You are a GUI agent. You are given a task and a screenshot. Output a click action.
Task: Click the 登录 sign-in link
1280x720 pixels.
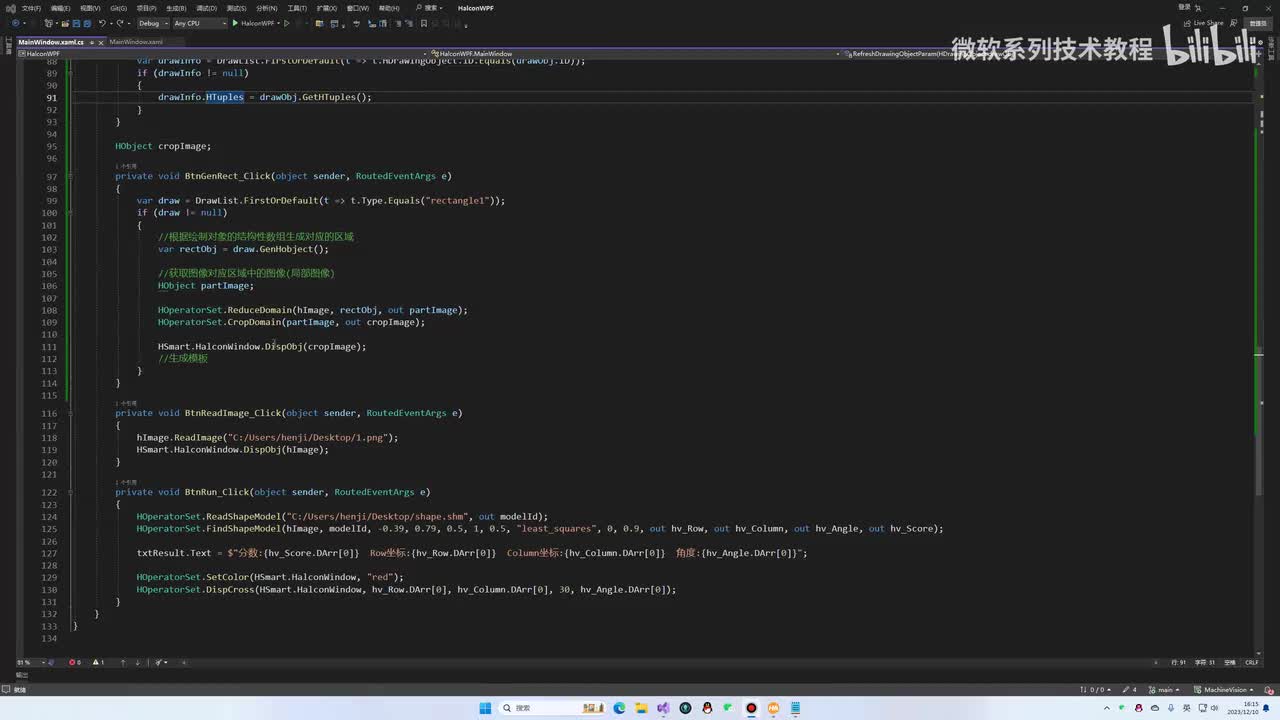pyautogui.click(x=1184, y=7)
